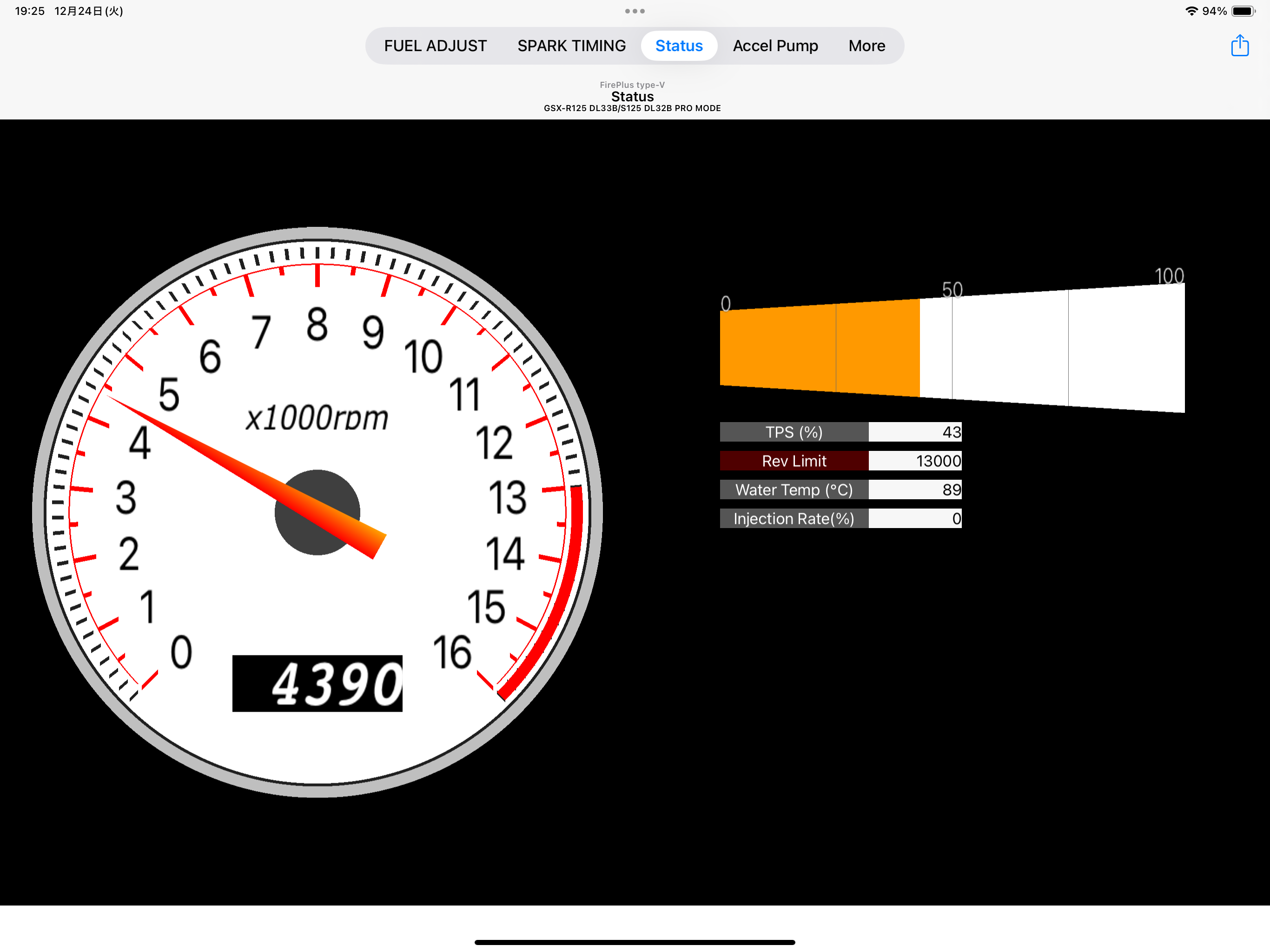Tap the Water Temp value 89
The height and width of the screenshot is (952, 1270).
[915, 489]
